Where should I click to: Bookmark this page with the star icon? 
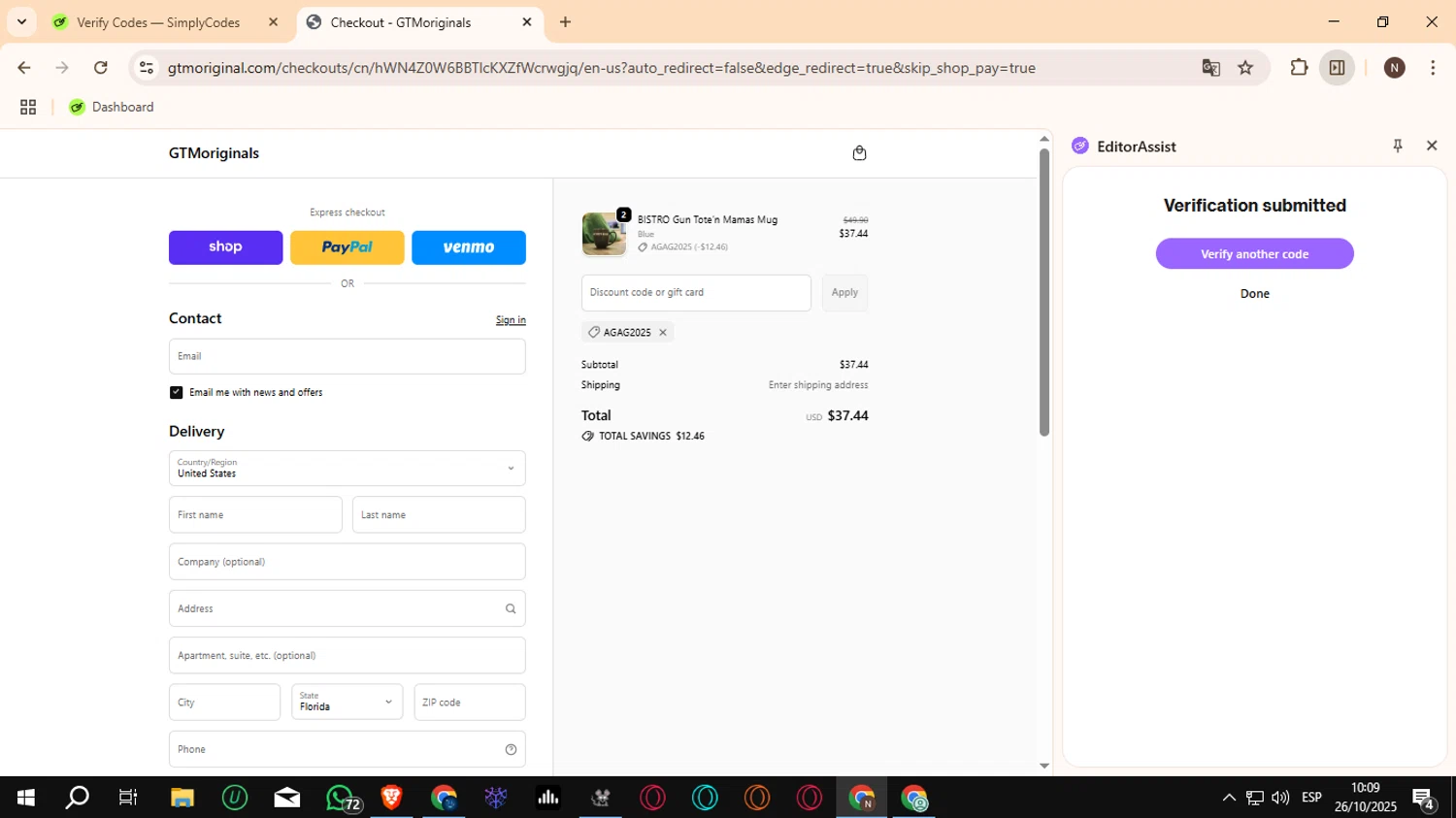coord(1245,68)
